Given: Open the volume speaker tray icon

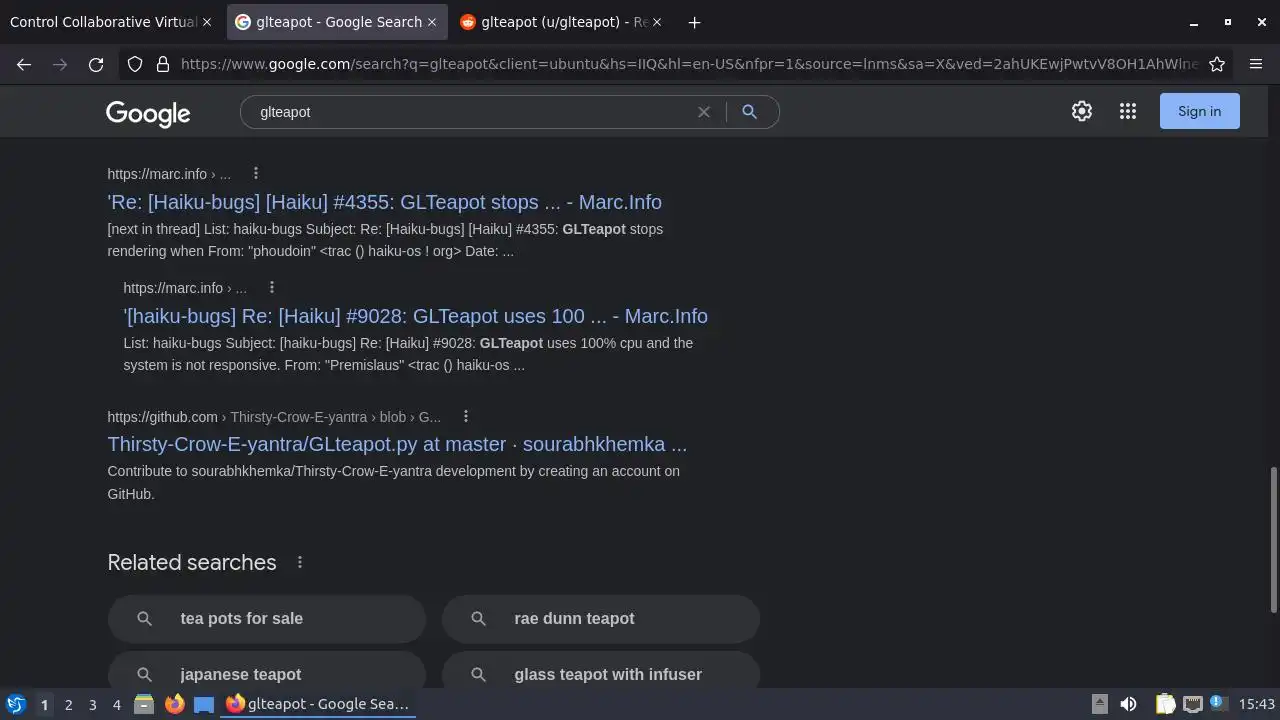Looking at the screenshot, I should pyautogui.click(x=1128, y=704).
